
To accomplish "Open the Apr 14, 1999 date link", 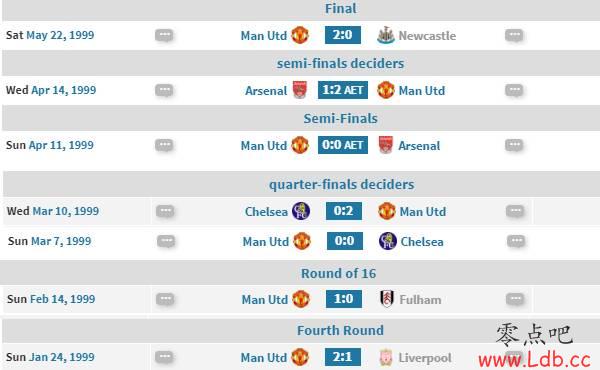I will [x=64, y=90].
